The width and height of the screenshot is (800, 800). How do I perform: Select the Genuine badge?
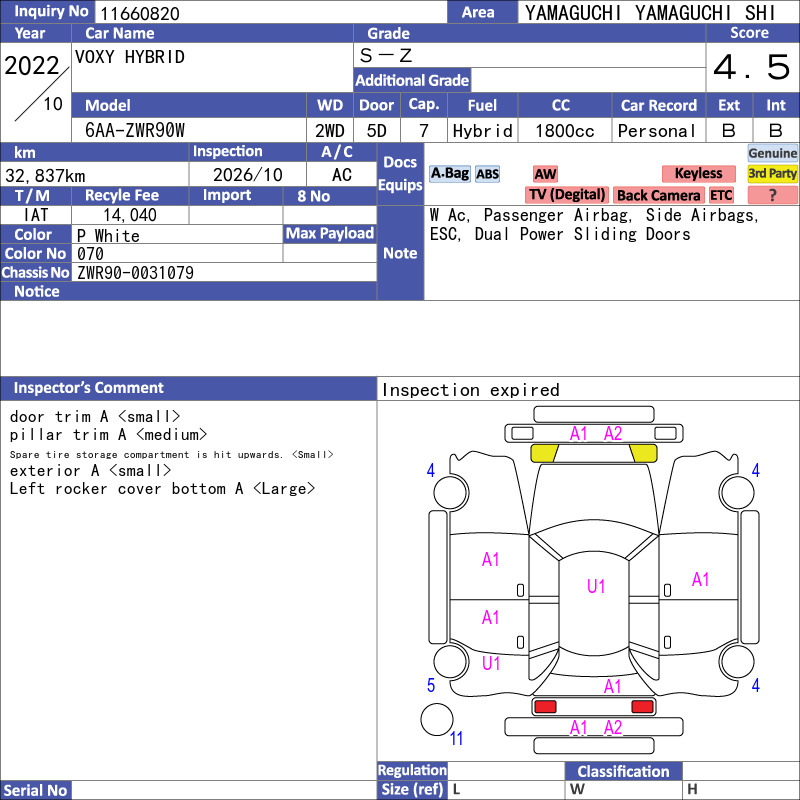pos(772,153)
